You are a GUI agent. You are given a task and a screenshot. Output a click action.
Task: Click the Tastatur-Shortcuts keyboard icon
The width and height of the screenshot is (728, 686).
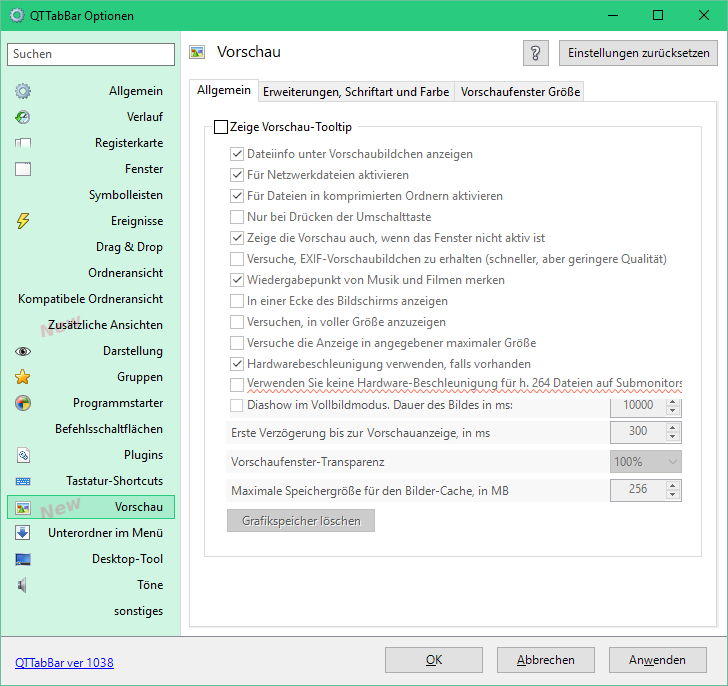(23, 481)
